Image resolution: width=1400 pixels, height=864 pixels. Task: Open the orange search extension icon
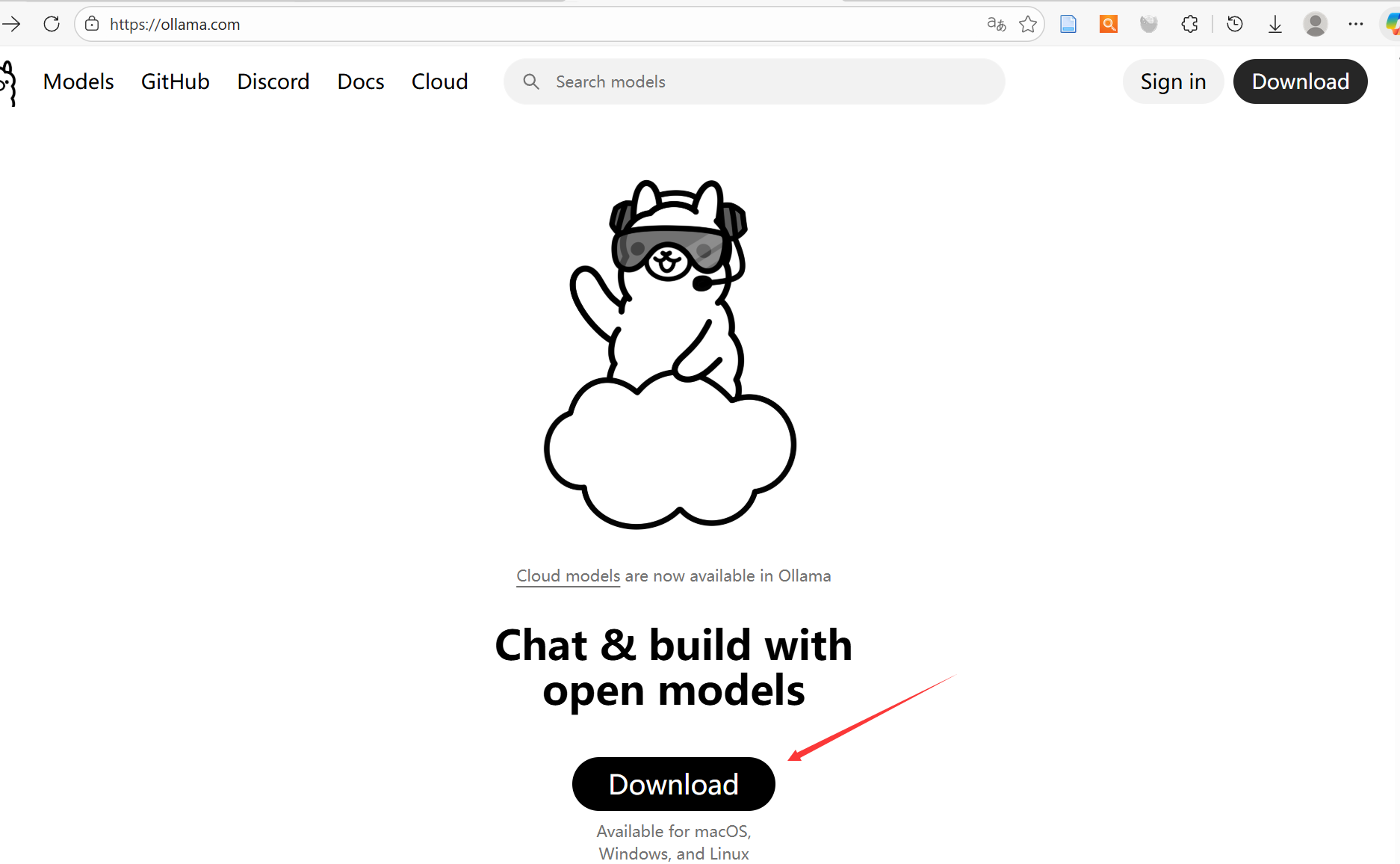(1109, 24)
